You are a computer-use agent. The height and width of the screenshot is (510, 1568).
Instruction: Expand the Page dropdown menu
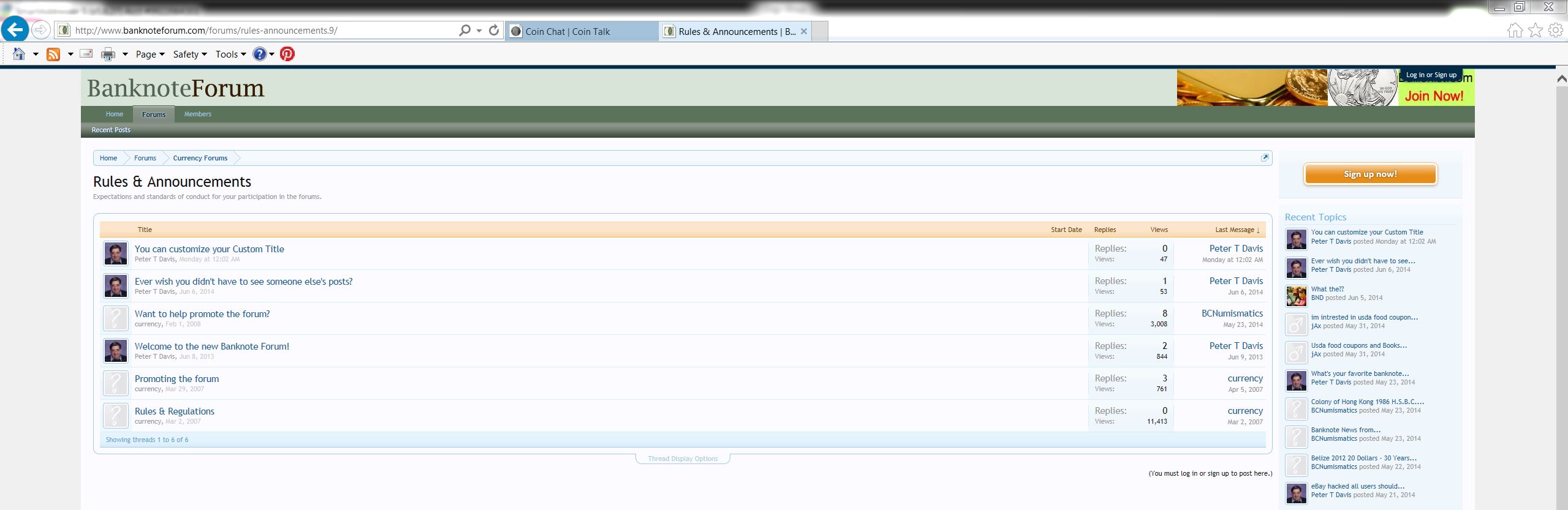tap(150, 54)
